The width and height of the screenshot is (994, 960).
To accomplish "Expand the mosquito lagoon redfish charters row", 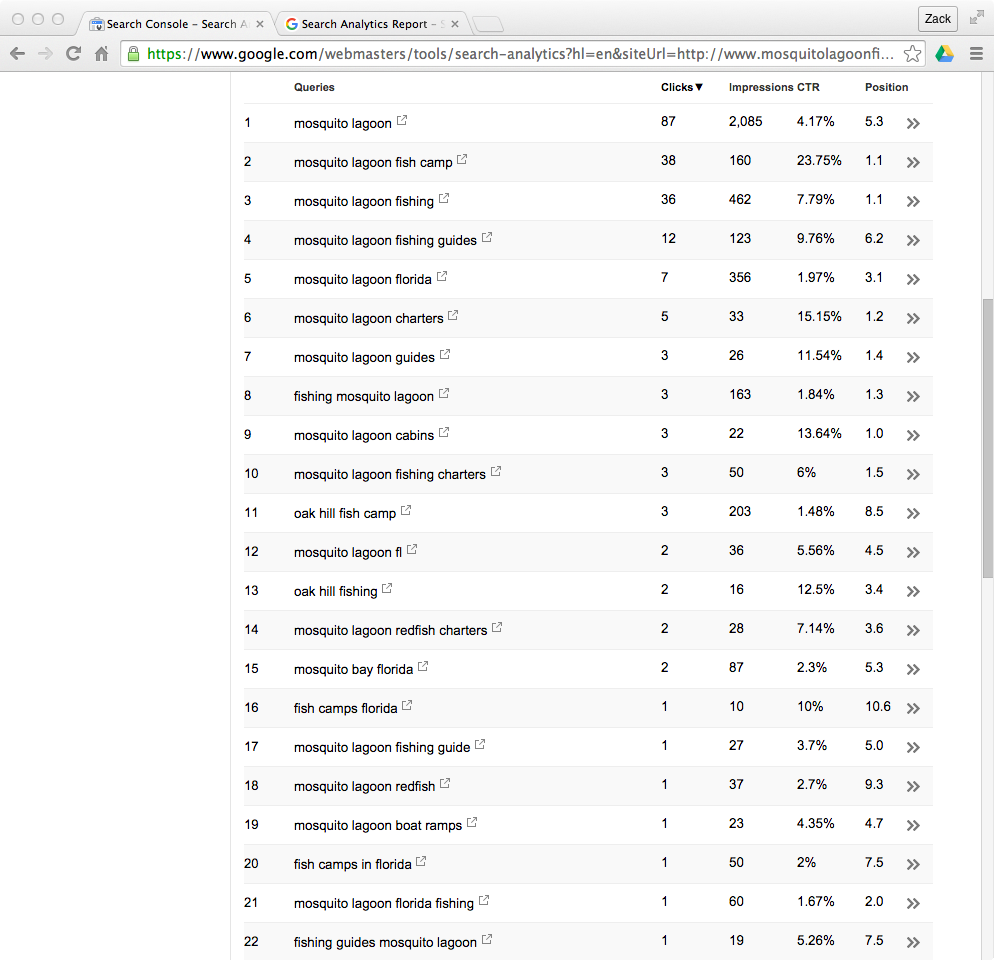I will [x=912, y=629].
